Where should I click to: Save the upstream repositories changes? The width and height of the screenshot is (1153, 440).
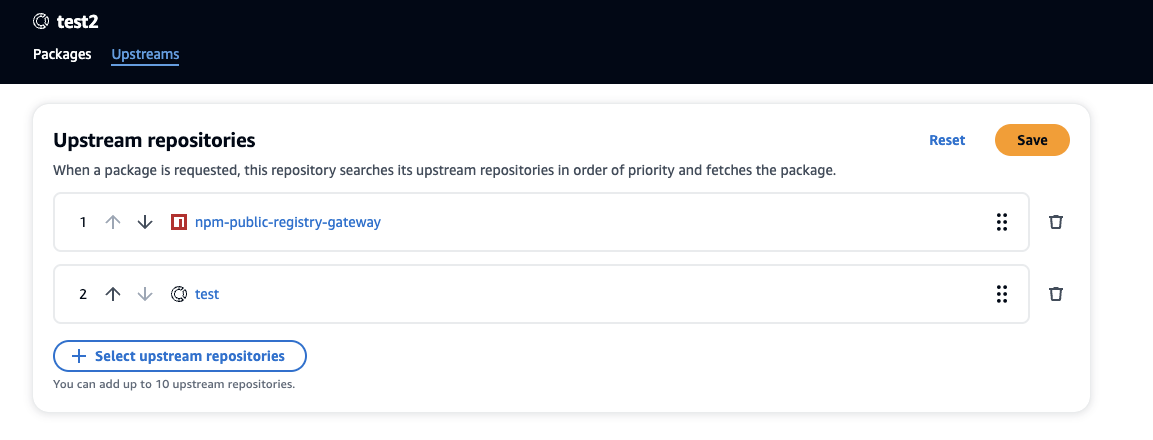pos(1032,140)
